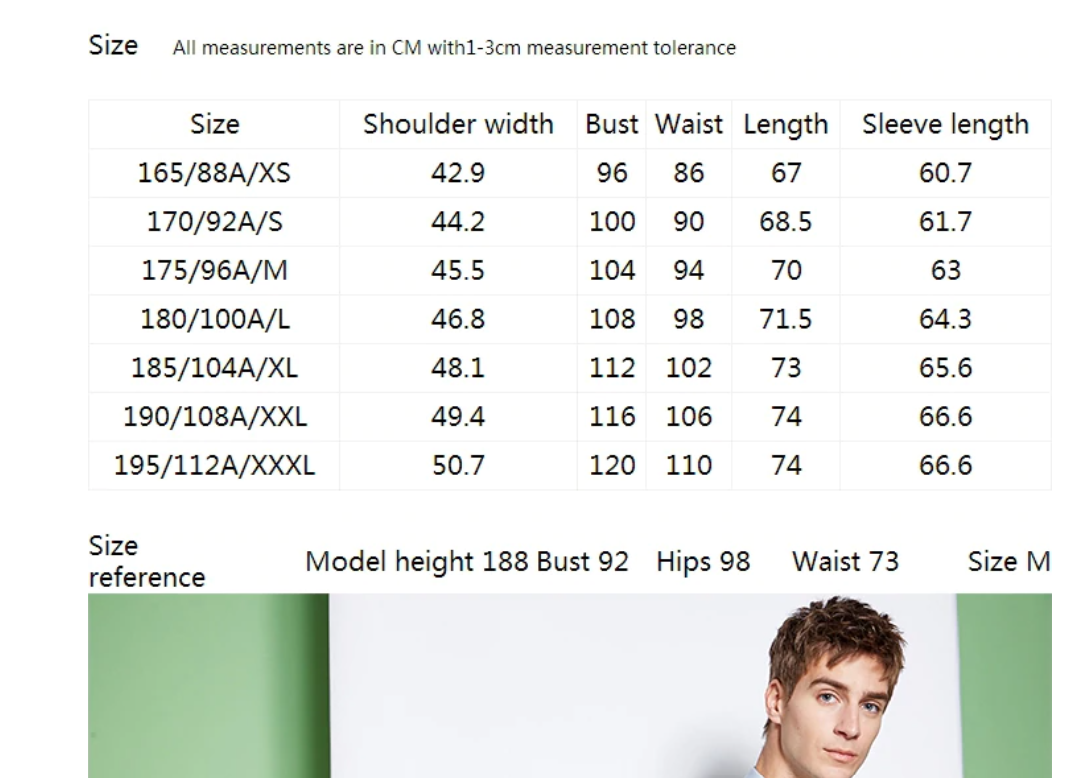Click the 'Size reference' heading
This screenshot has height=778, width=1066.
click(x=146, y=562)
